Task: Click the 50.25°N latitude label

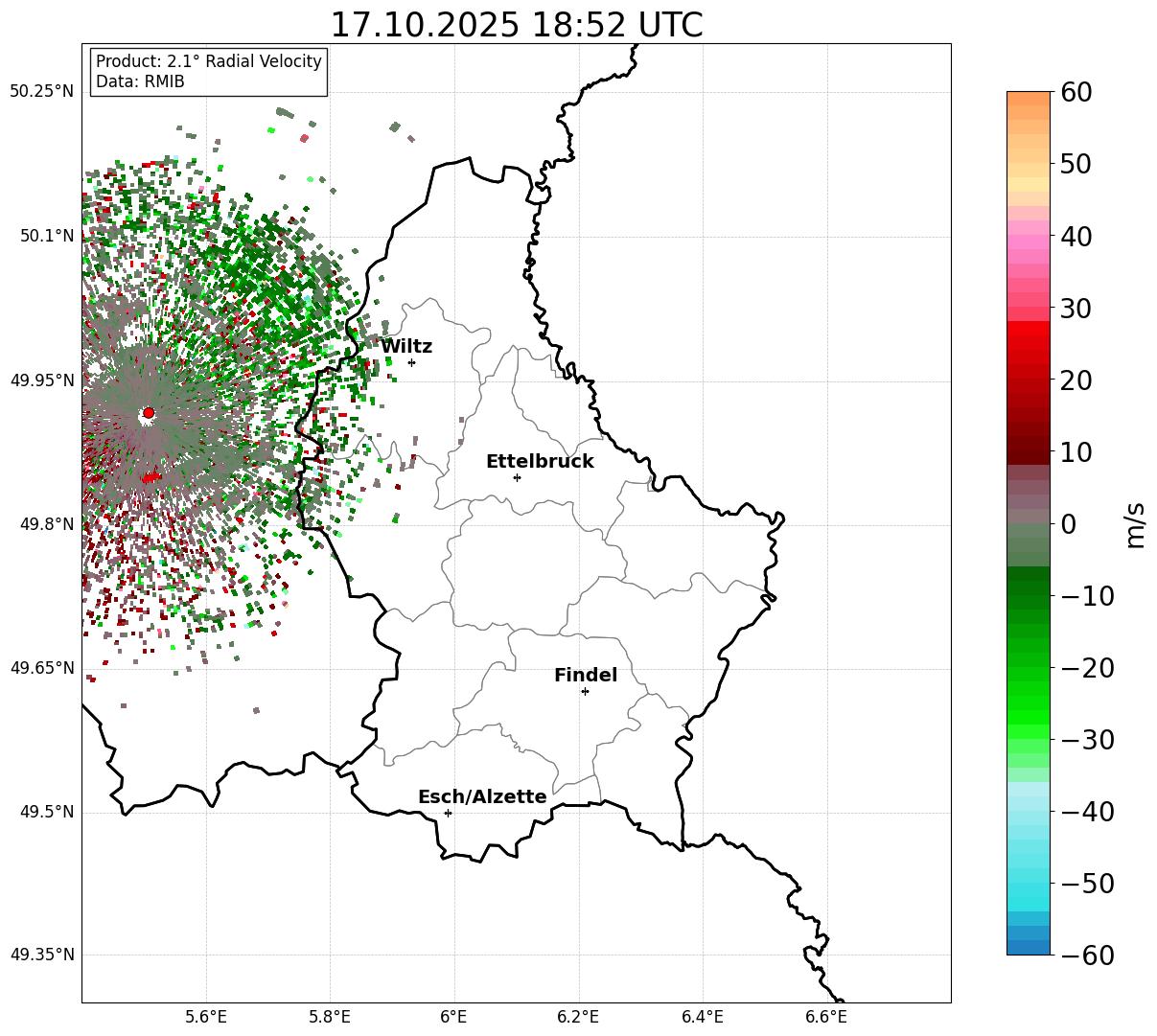Action: click(x=41, y=92)
